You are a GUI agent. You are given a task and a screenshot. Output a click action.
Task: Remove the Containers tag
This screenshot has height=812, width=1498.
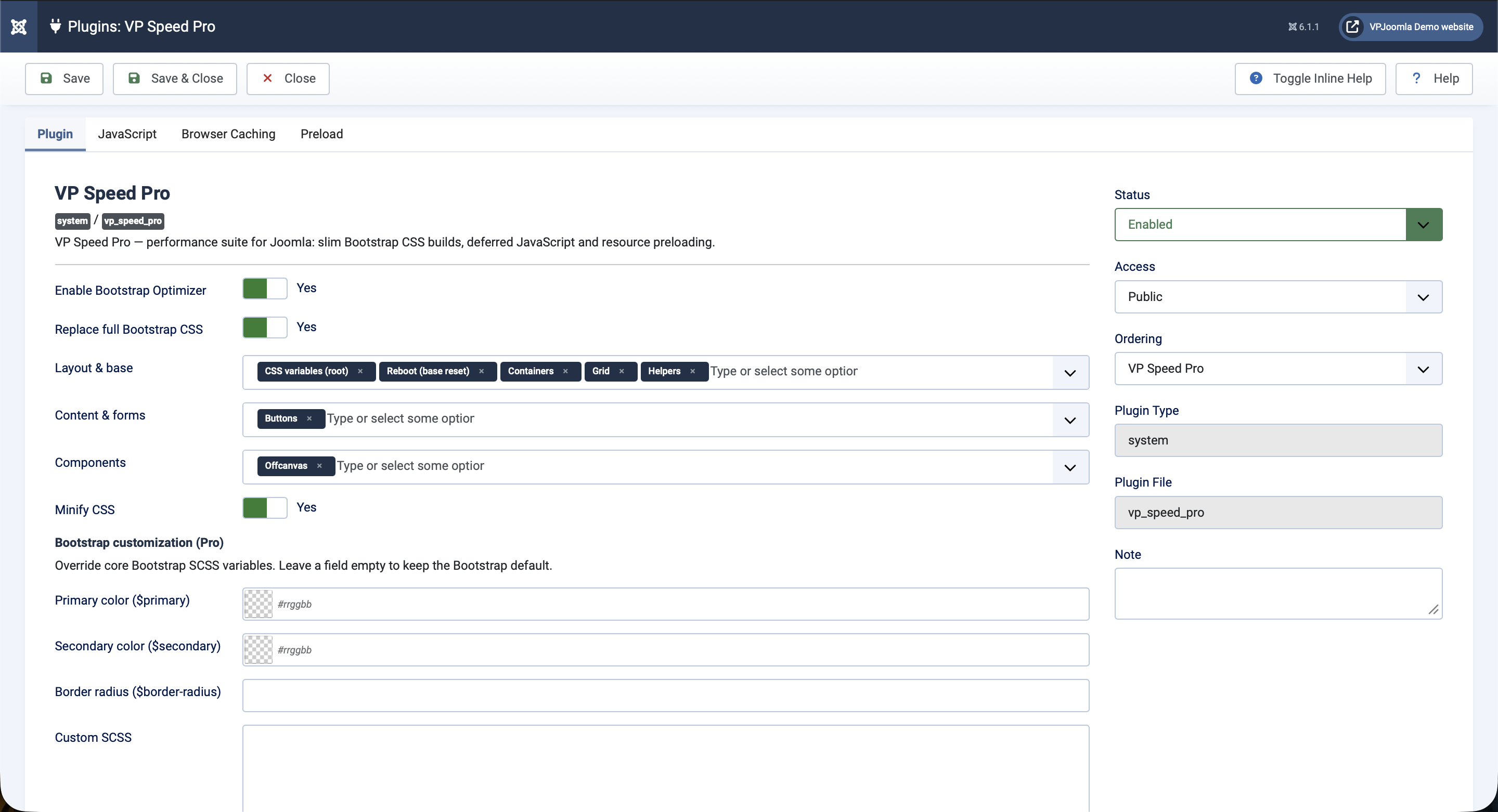[565, 371]
